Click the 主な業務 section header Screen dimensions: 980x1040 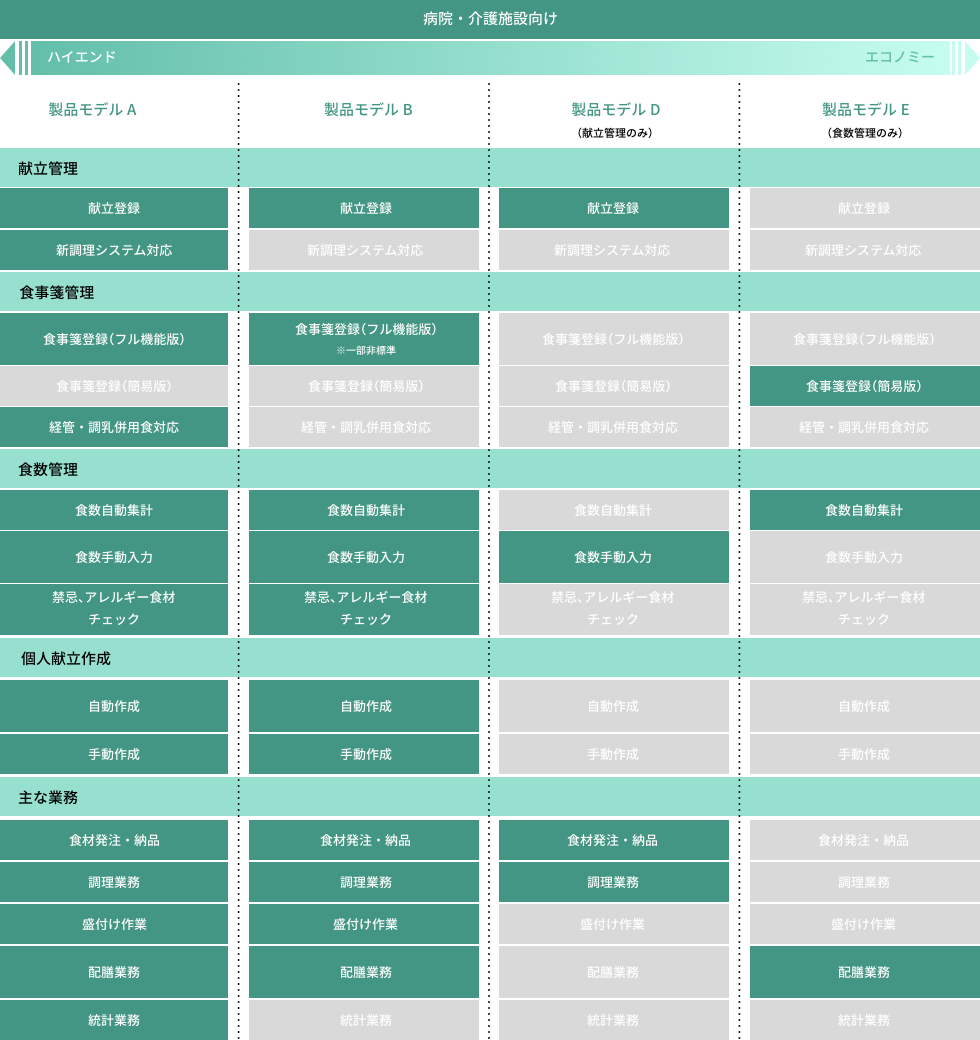coord(48,798)
